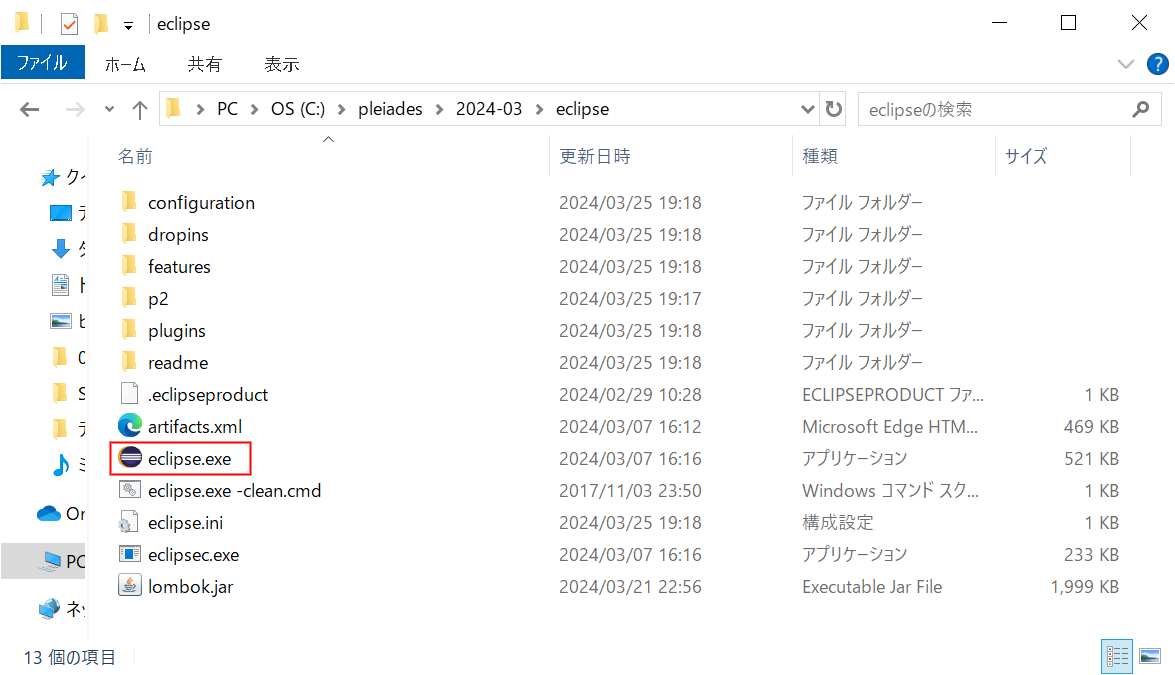The image size is (1175, 675).
Task: Sort by 更新日時 column header
Action: coord(595,156)
